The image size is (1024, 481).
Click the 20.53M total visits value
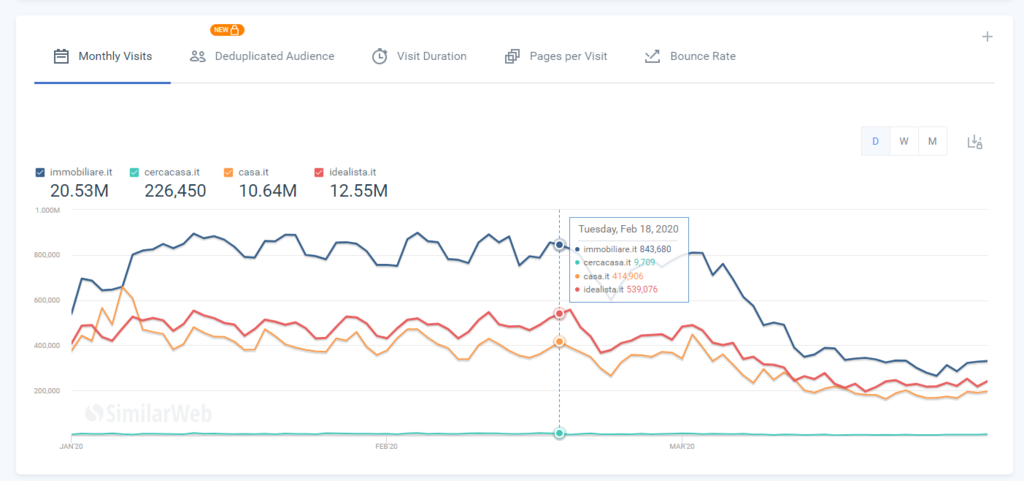tap(79, 191)
